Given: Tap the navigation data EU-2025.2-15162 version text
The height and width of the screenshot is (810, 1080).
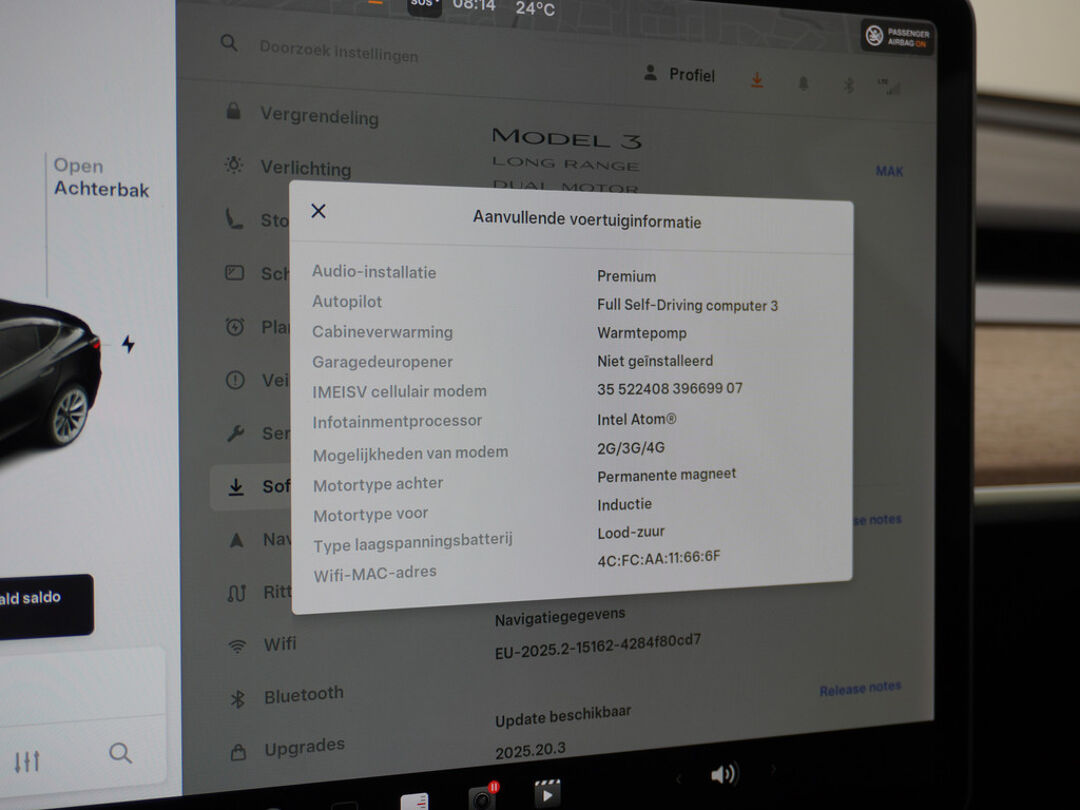Looking at the screenshot, I should (x=598, y=647).
